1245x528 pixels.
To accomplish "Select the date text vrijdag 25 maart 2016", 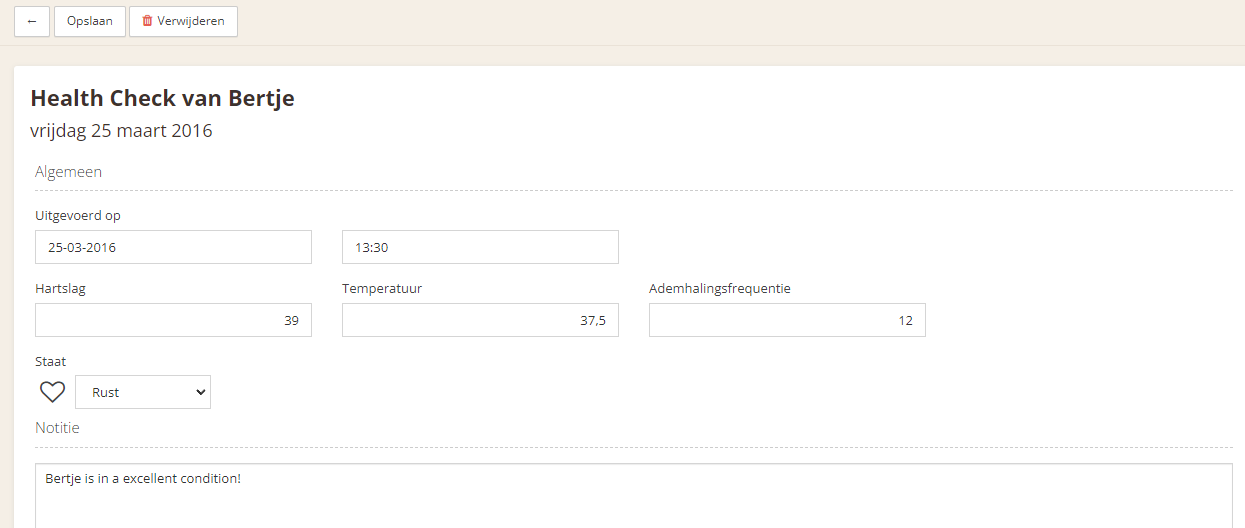I will coord(122,131).
